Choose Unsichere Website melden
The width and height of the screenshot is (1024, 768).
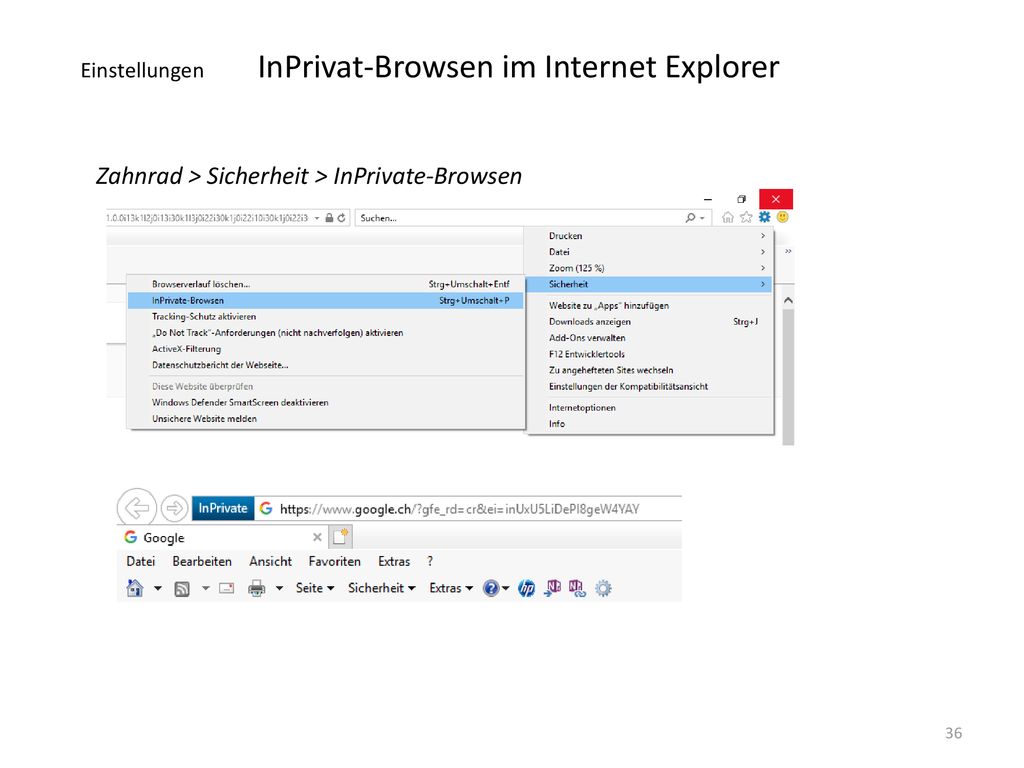[325, 419]
